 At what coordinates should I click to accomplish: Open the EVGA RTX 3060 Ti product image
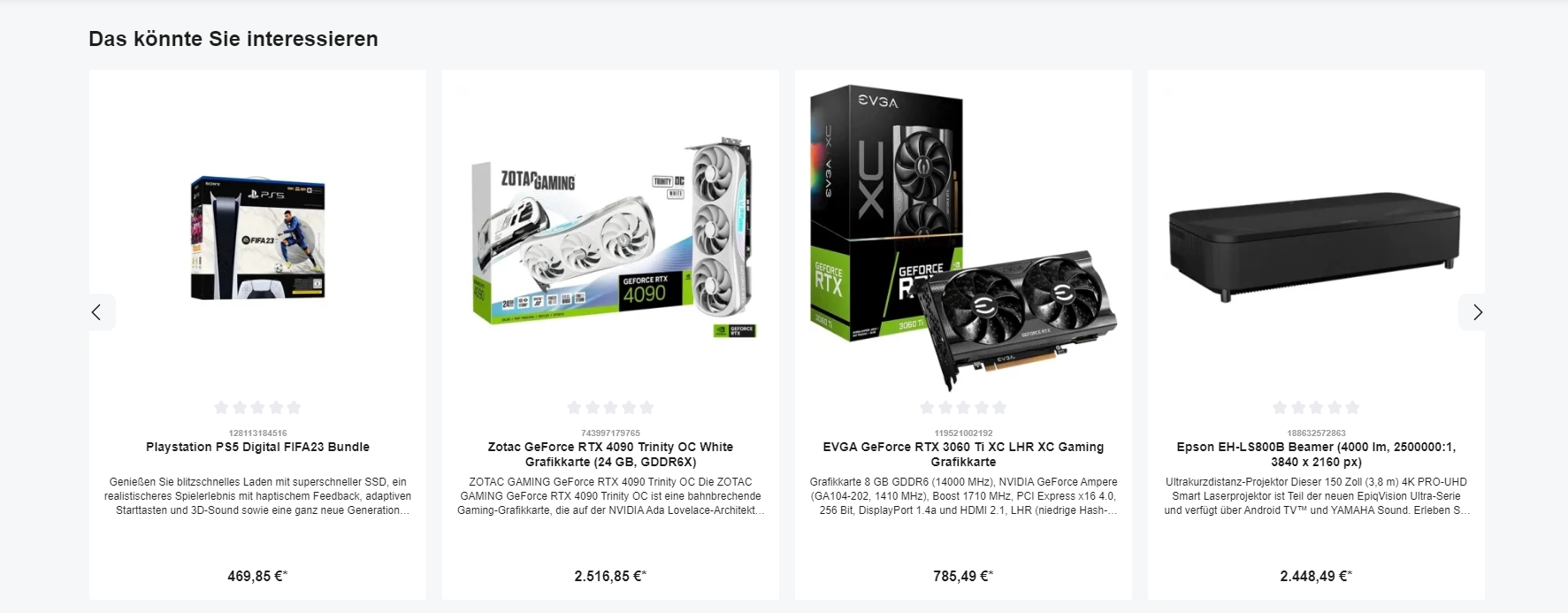click(963, 238)
